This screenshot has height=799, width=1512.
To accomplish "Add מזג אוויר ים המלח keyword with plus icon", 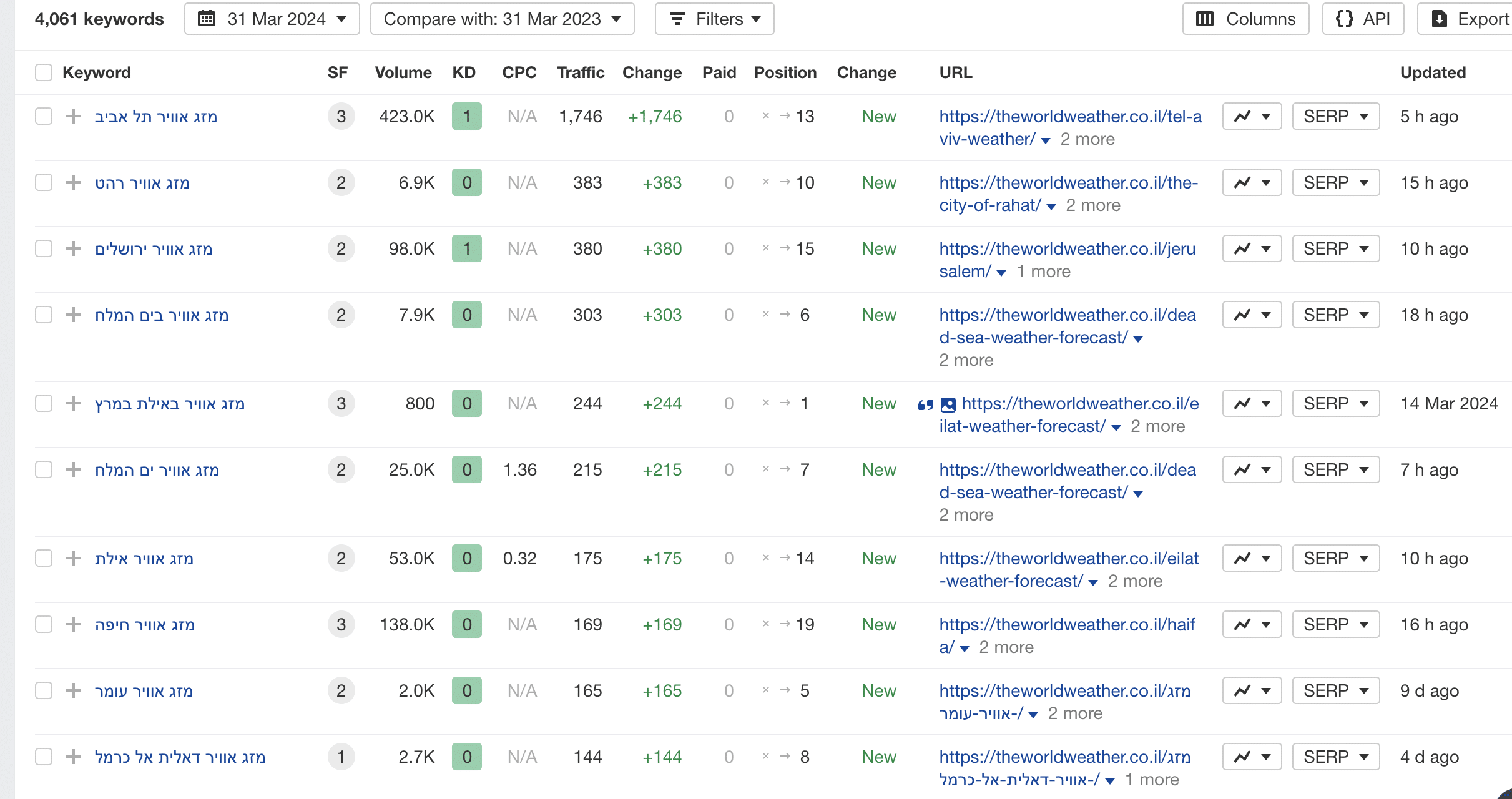I will click(x=74, y=469).
